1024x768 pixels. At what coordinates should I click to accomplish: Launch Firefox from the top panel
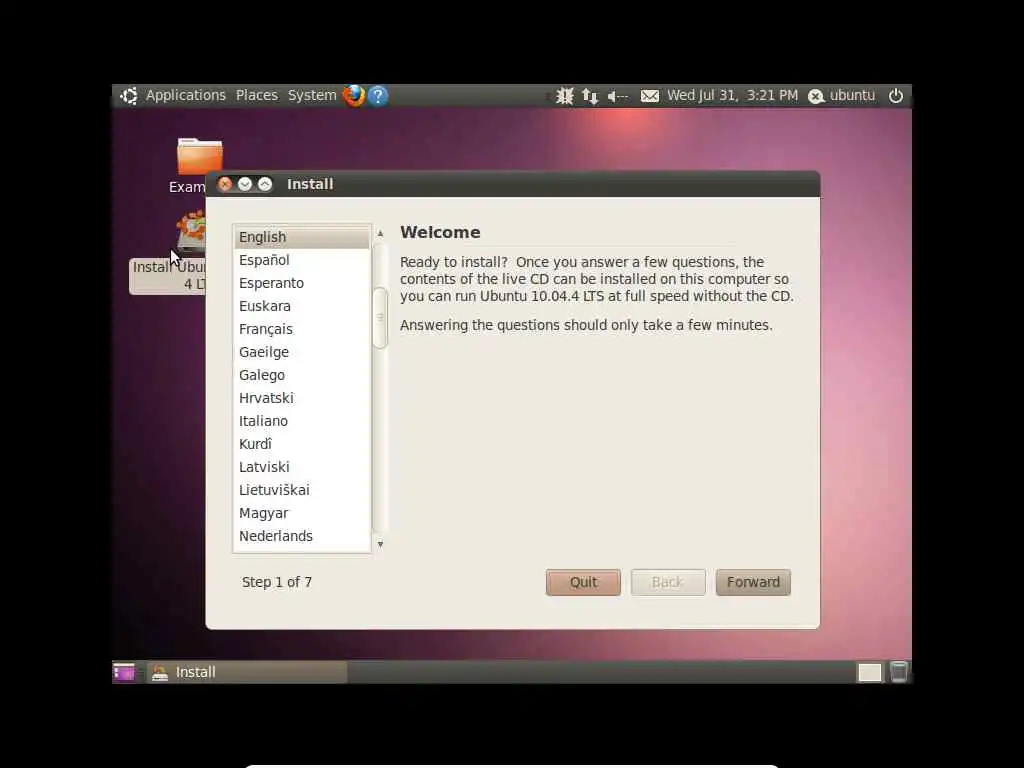tap(354, 95)
